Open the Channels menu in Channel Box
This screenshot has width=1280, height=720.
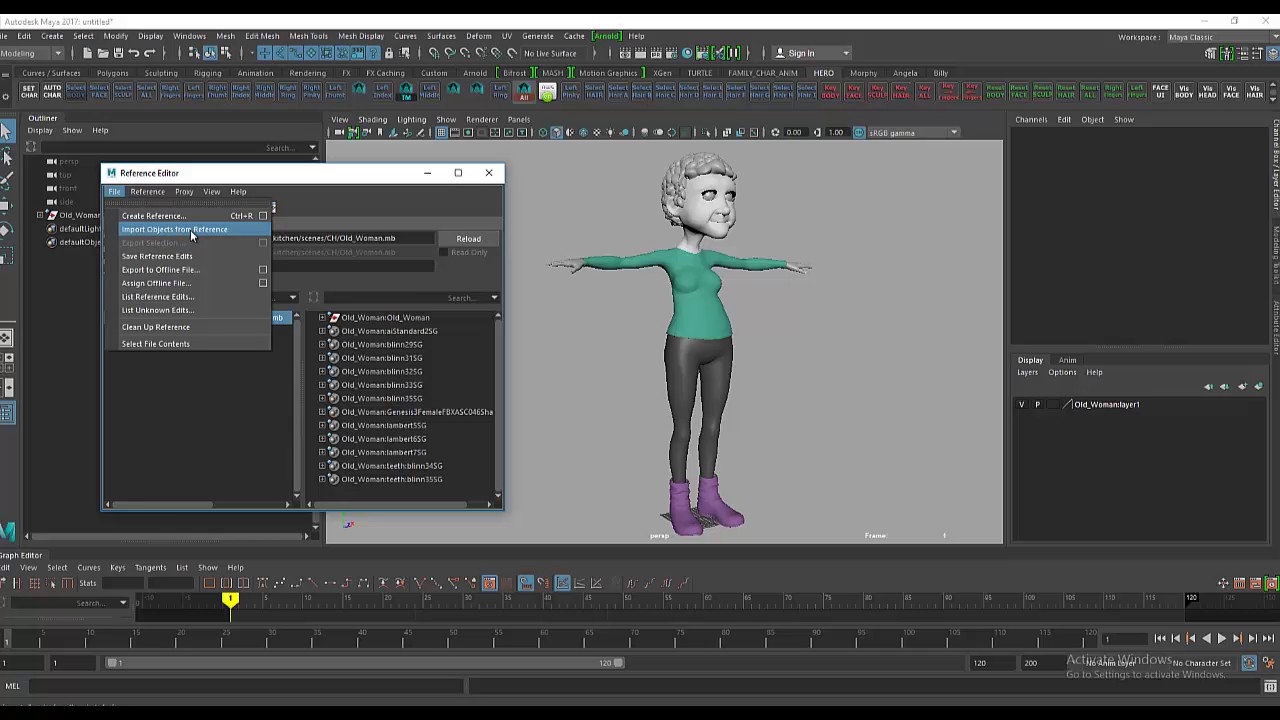[1031, 119]
